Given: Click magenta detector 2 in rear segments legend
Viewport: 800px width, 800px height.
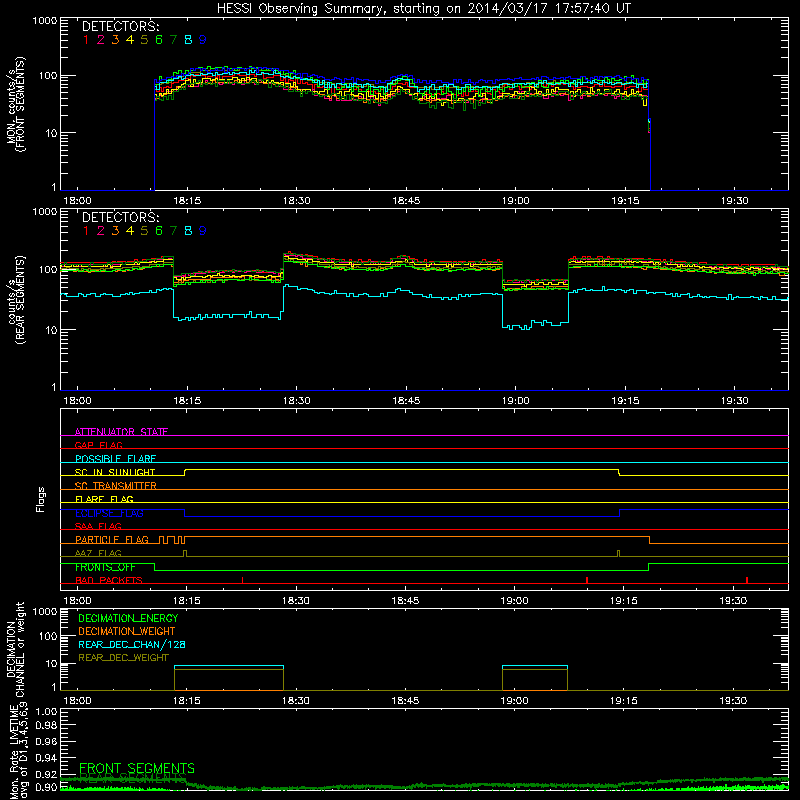Looking at the screenshot, I should click(x=101, y=231).
